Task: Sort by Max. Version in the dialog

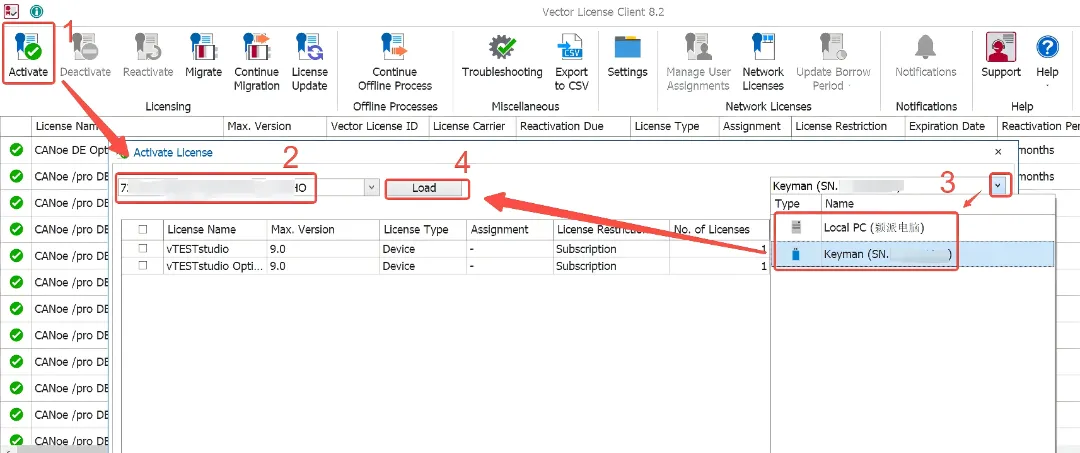Action: point(323,229)
